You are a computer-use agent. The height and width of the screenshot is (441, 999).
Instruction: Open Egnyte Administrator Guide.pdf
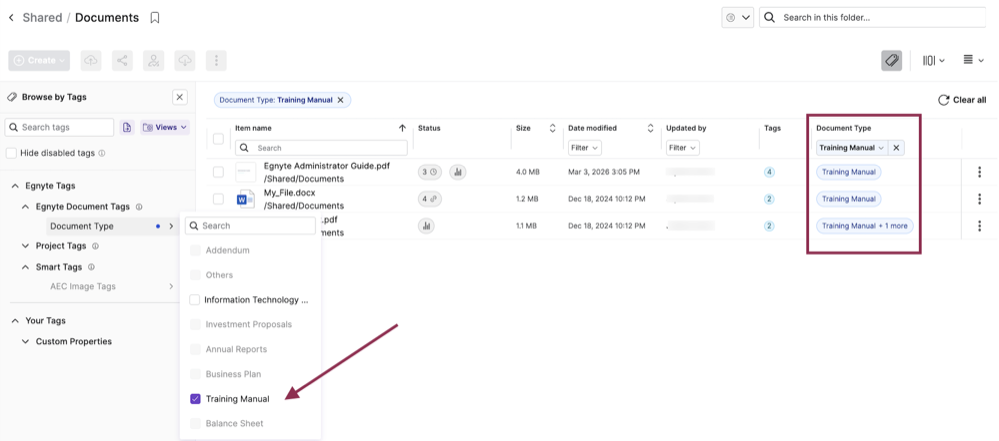[x=327, y=166]
